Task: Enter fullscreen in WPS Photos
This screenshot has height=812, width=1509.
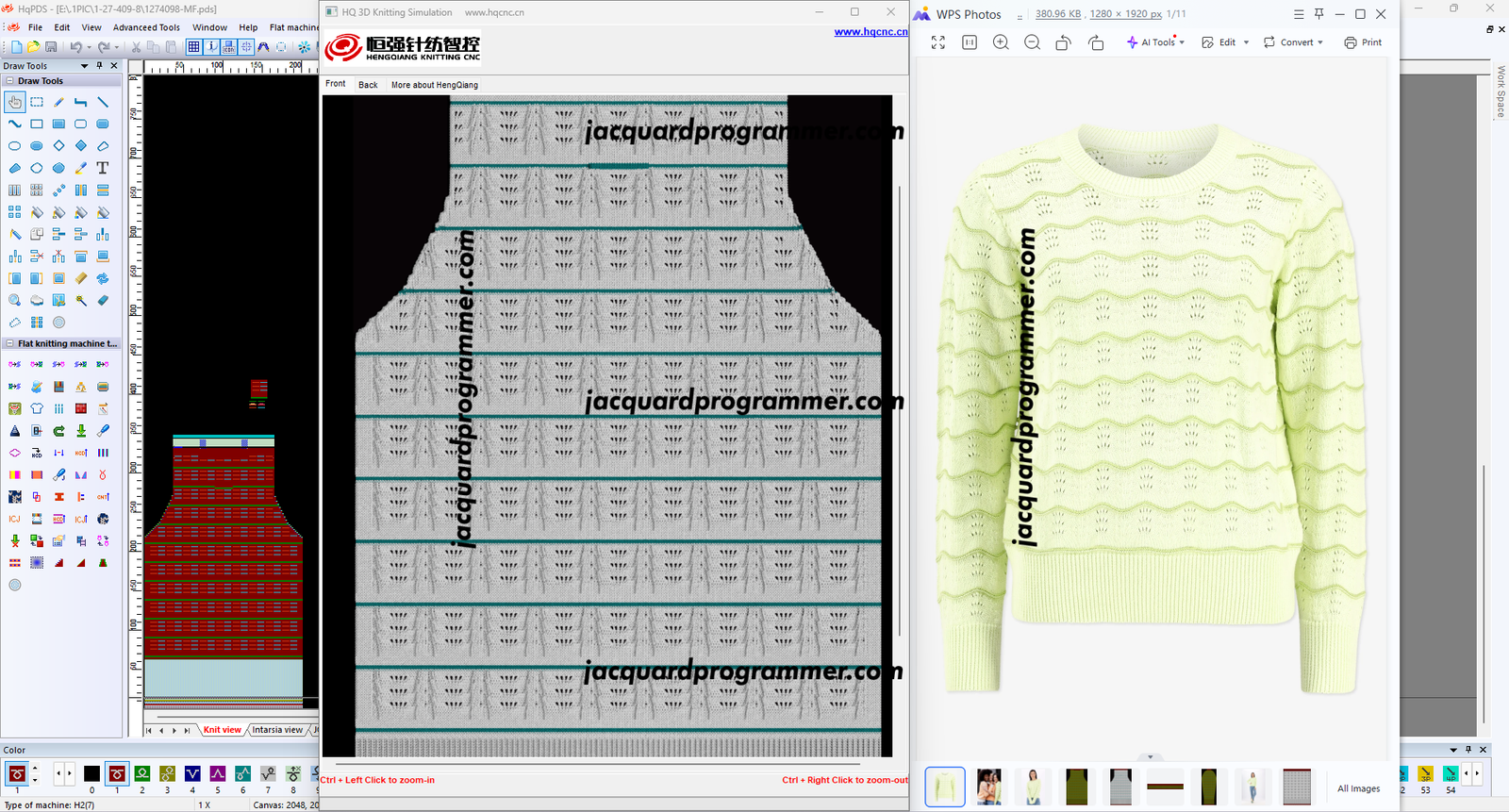Action: coord(937,42)
